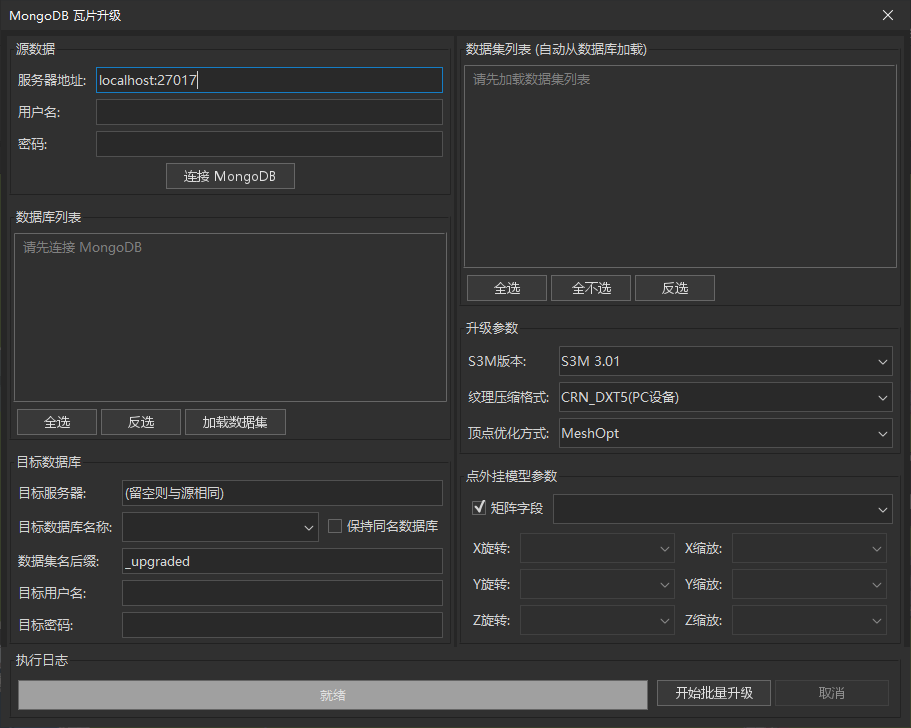Click 全选 under the database list

point(57,422)
